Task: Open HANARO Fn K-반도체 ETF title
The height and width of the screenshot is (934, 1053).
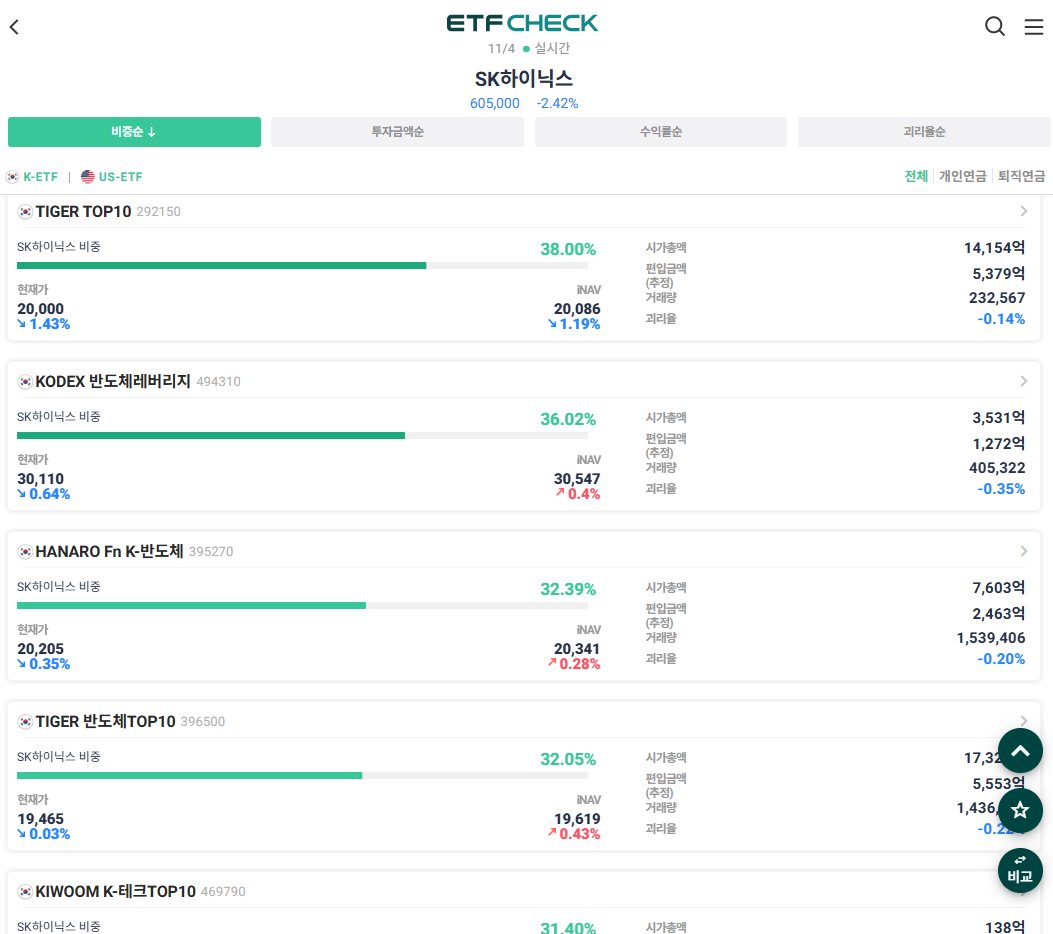Action: tap(109, 551)
